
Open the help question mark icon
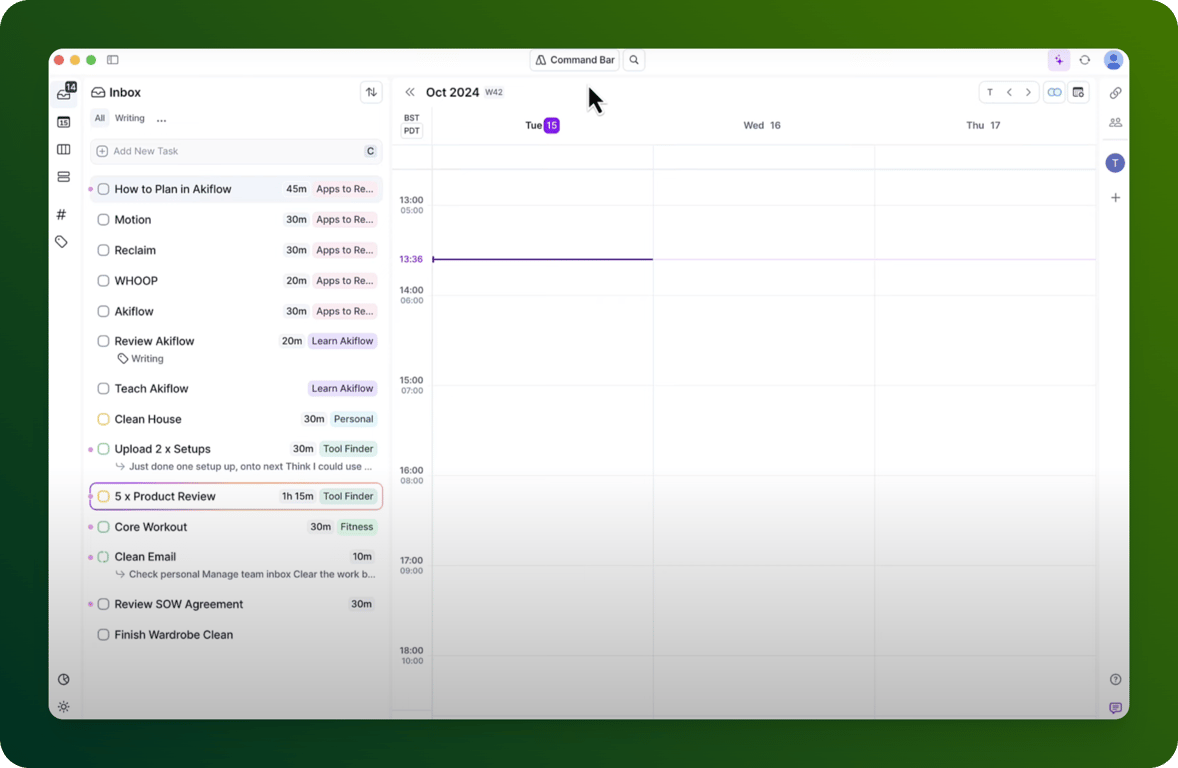click(x=1116, y=679)
